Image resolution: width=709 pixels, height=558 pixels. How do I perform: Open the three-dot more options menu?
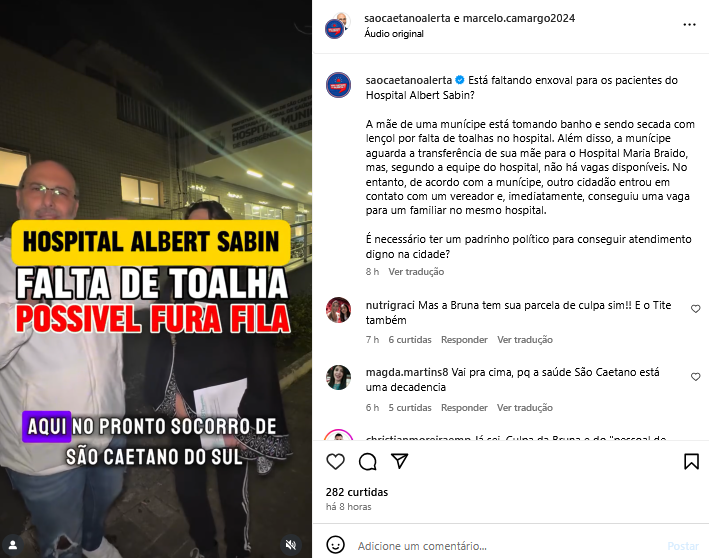[x=689, y=24]
